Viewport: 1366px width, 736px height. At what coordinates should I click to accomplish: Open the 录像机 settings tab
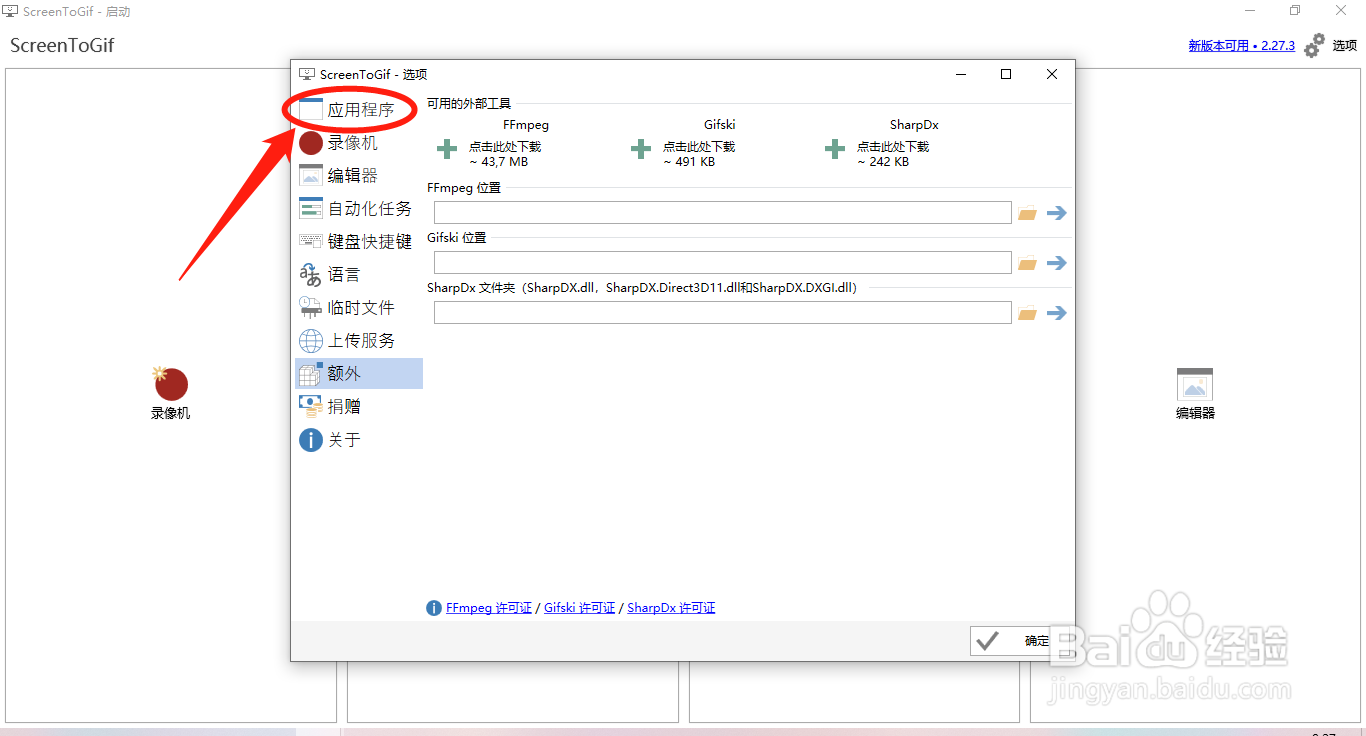(x=358, y=143)
